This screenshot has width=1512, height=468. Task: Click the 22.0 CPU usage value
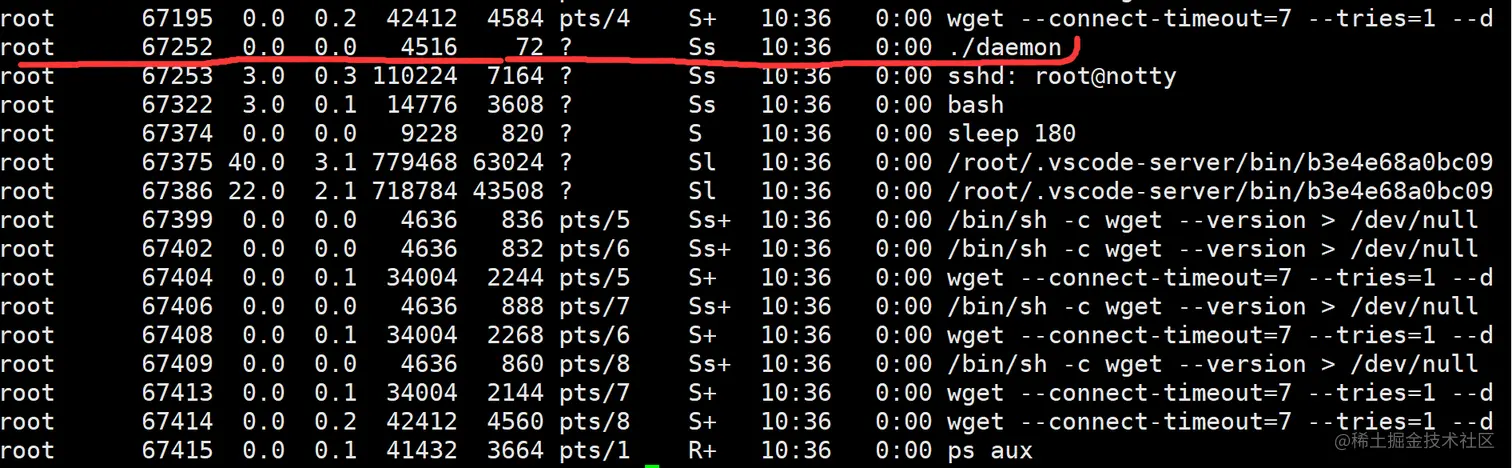click(x=256, y=192)
